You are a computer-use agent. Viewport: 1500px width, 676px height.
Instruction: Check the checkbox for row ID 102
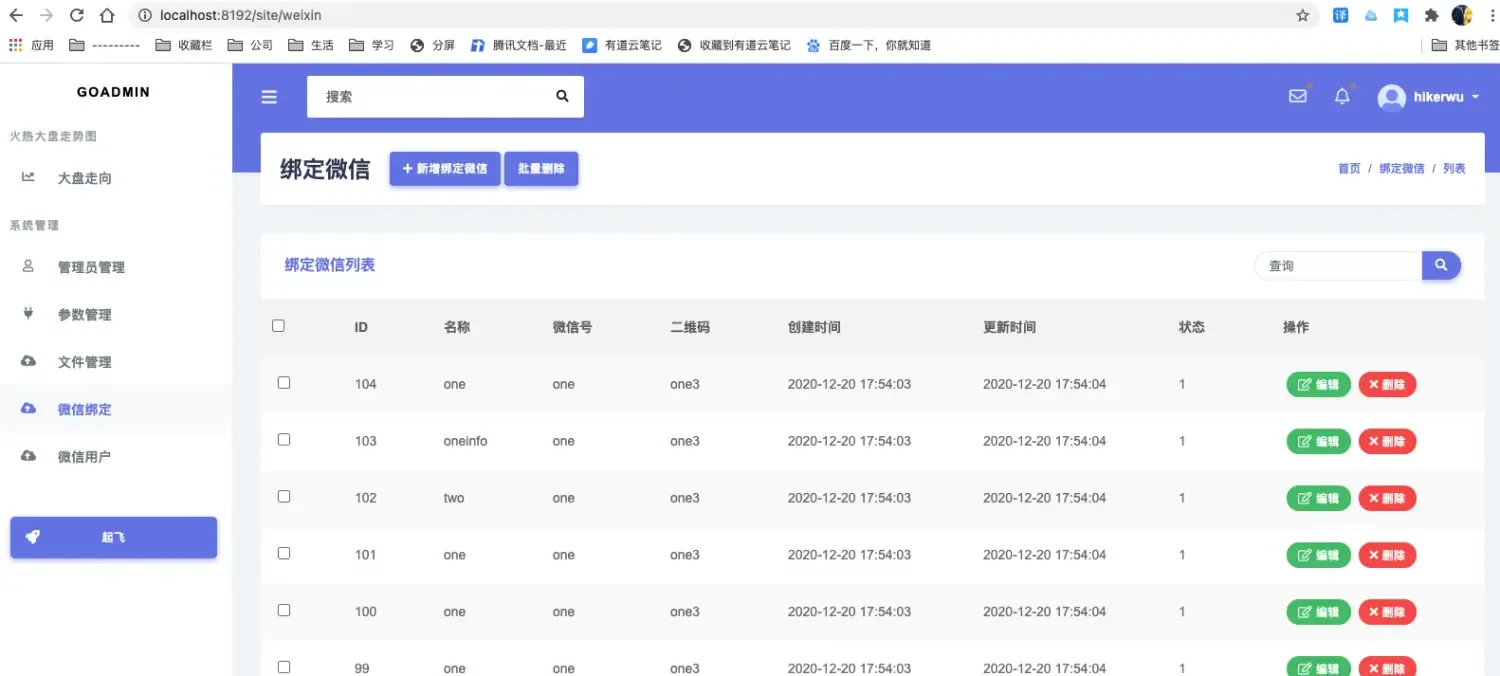[x=283, y=496]
